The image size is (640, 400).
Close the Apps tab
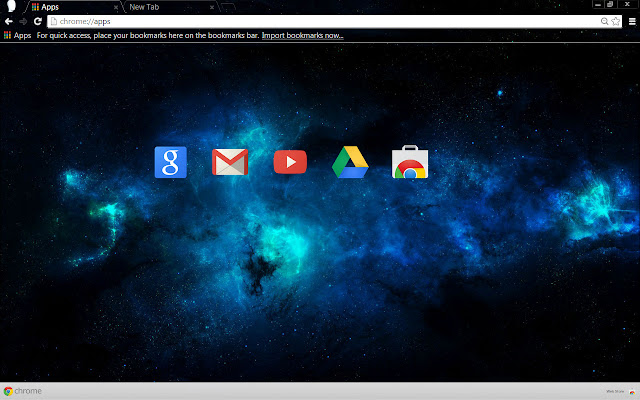click(x=116, y=7)
